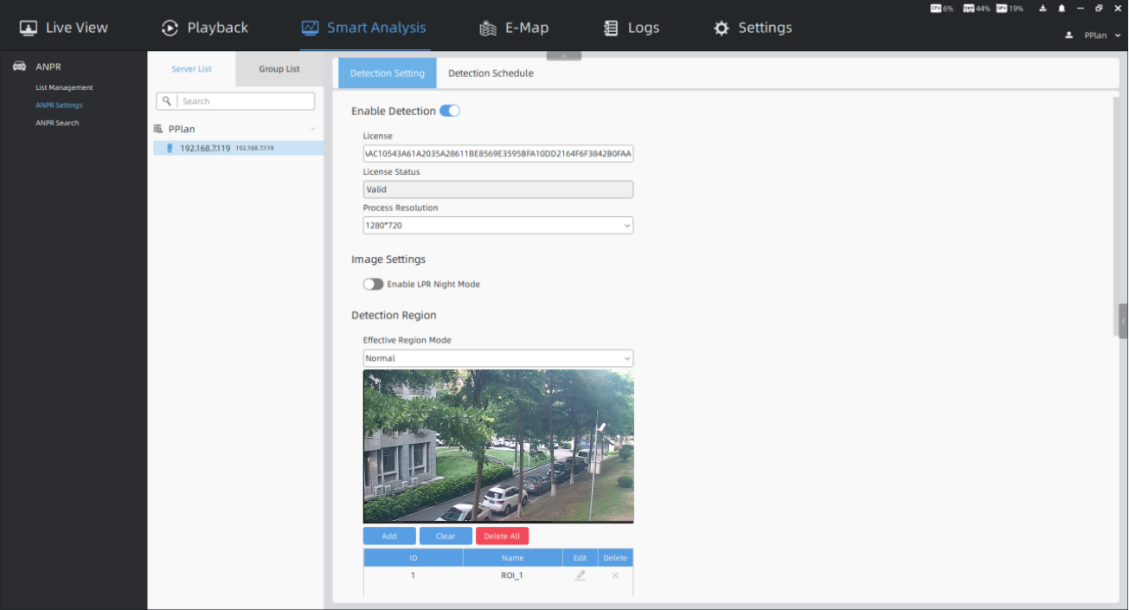Click the red Delete All button
The image size is (1129, 610).
(x=502, y=536)
